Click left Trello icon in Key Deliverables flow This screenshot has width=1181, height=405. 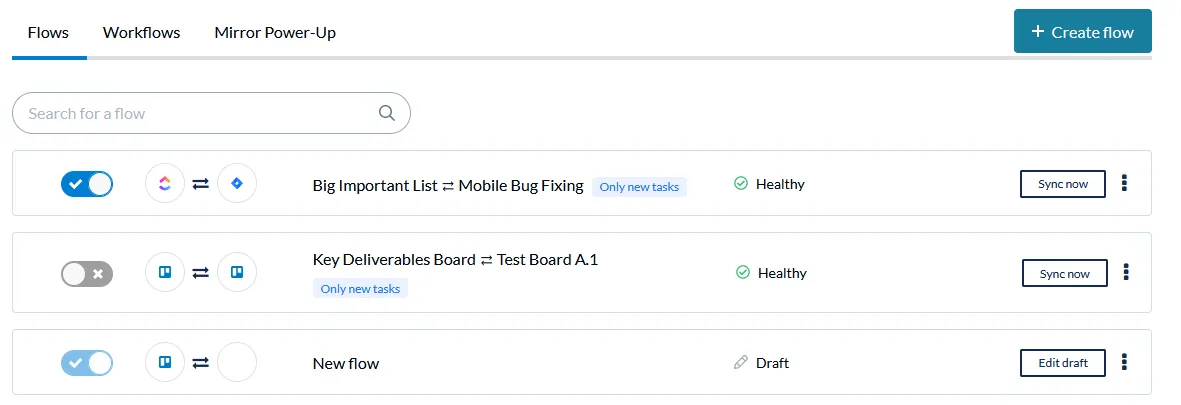(x=165, y=272)
